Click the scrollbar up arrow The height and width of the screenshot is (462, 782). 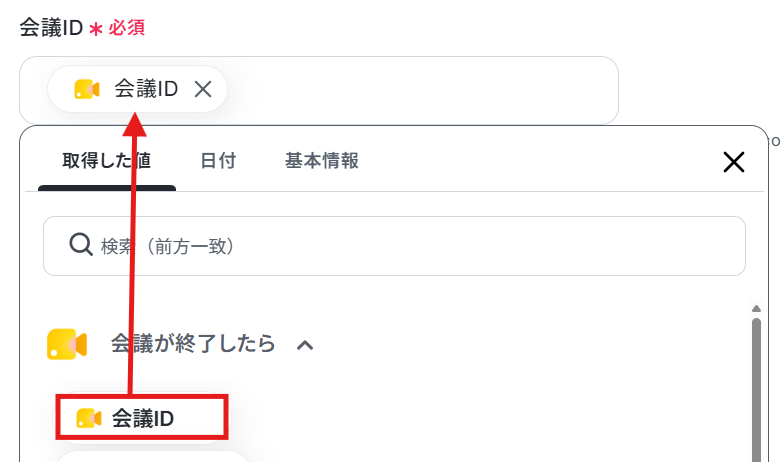pyautogui.click(x=756, y=309)
